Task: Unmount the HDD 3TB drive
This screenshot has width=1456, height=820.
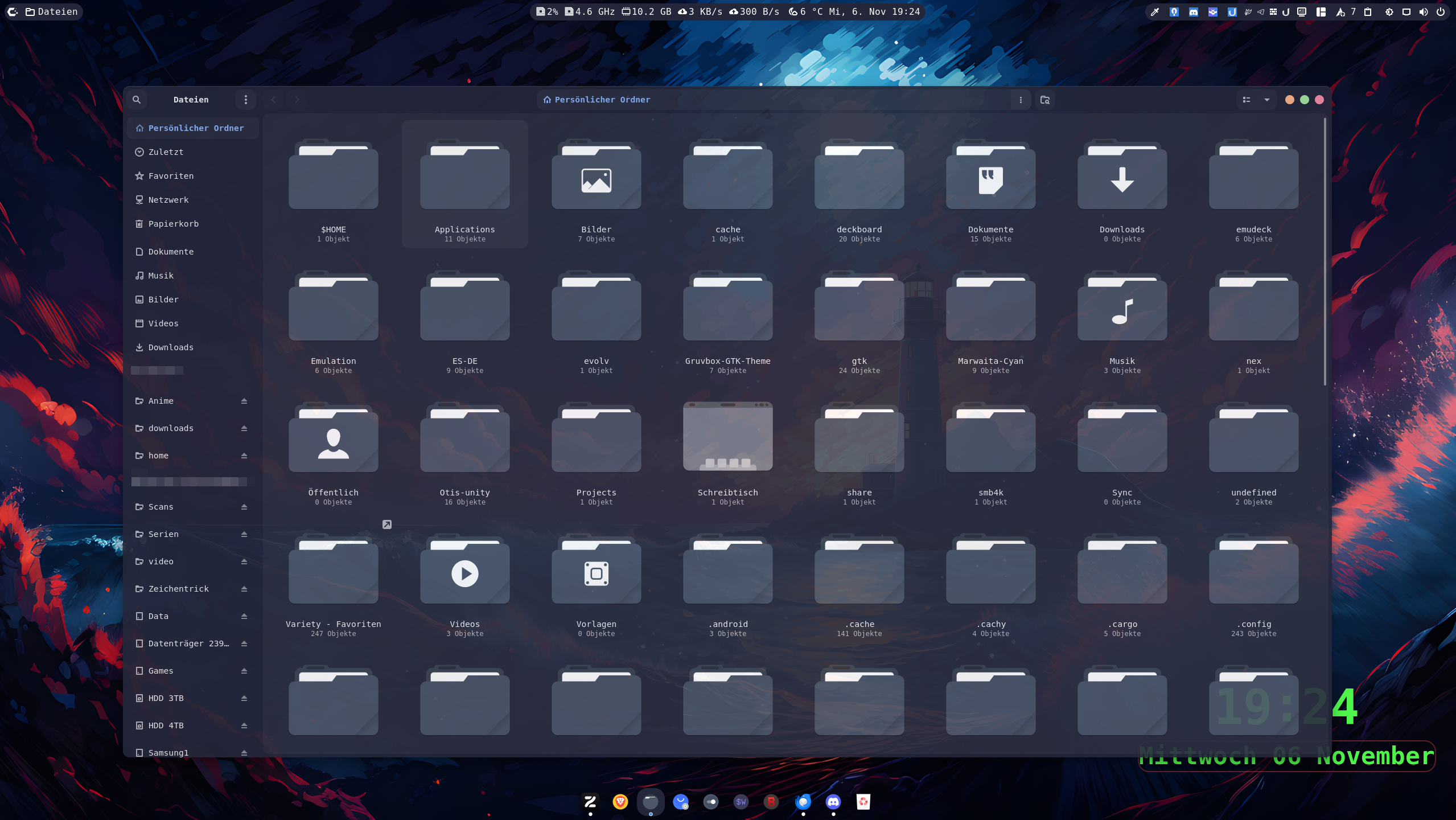Action: (x=244, y=698)
